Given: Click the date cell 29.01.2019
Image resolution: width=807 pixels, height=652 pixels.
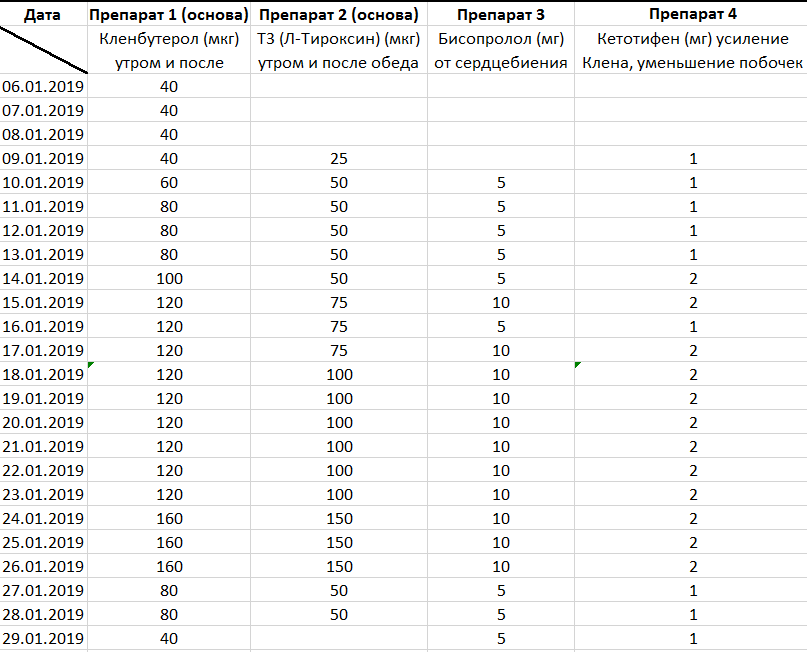Looking at the screenshot, I should 43,639.
